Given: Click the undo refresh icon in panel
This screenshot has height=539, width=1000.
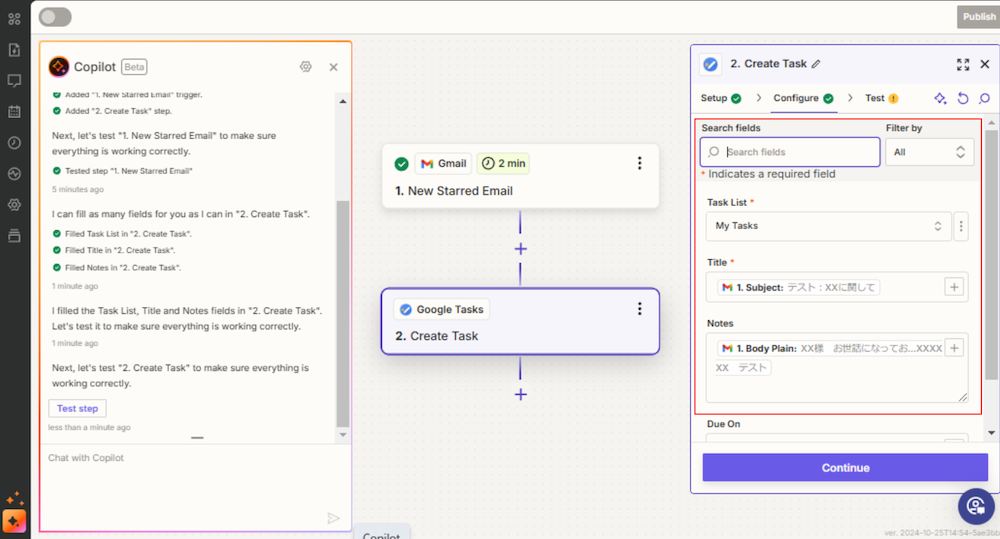Looking at the screenshot, I should [x=963, y=98].
